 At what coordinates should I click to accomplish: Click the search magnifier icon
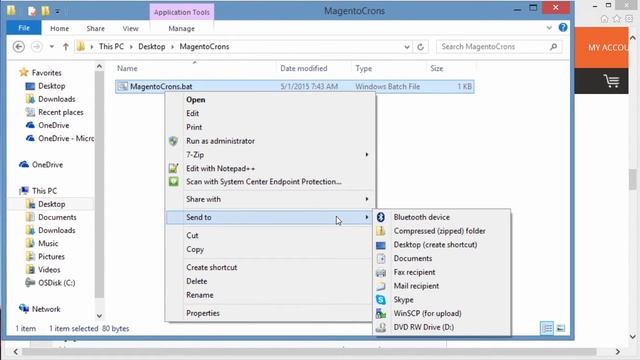(553, 47)
